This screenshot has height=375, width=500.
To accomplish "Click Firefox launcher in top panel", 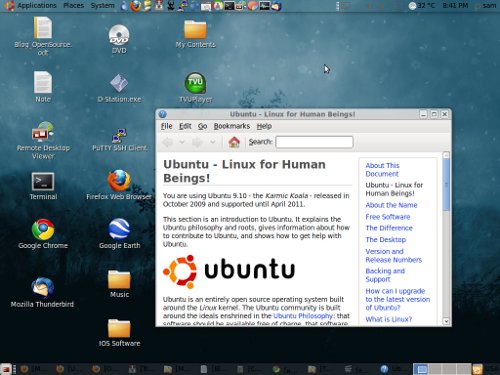I will [x=135, y=6].
